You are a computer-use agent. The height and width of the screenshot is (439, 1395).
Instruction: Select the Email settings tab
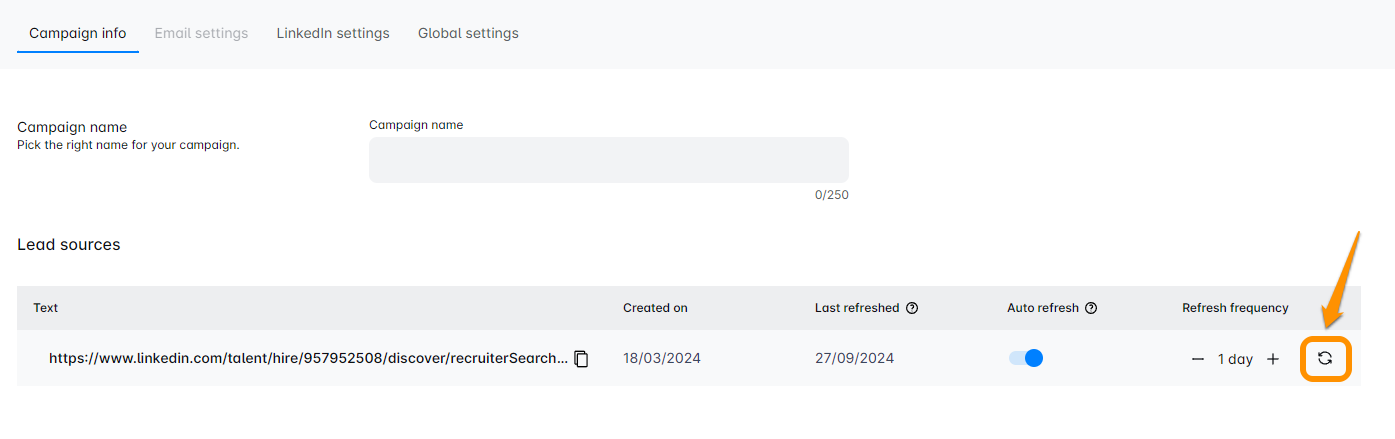point(201,33)
